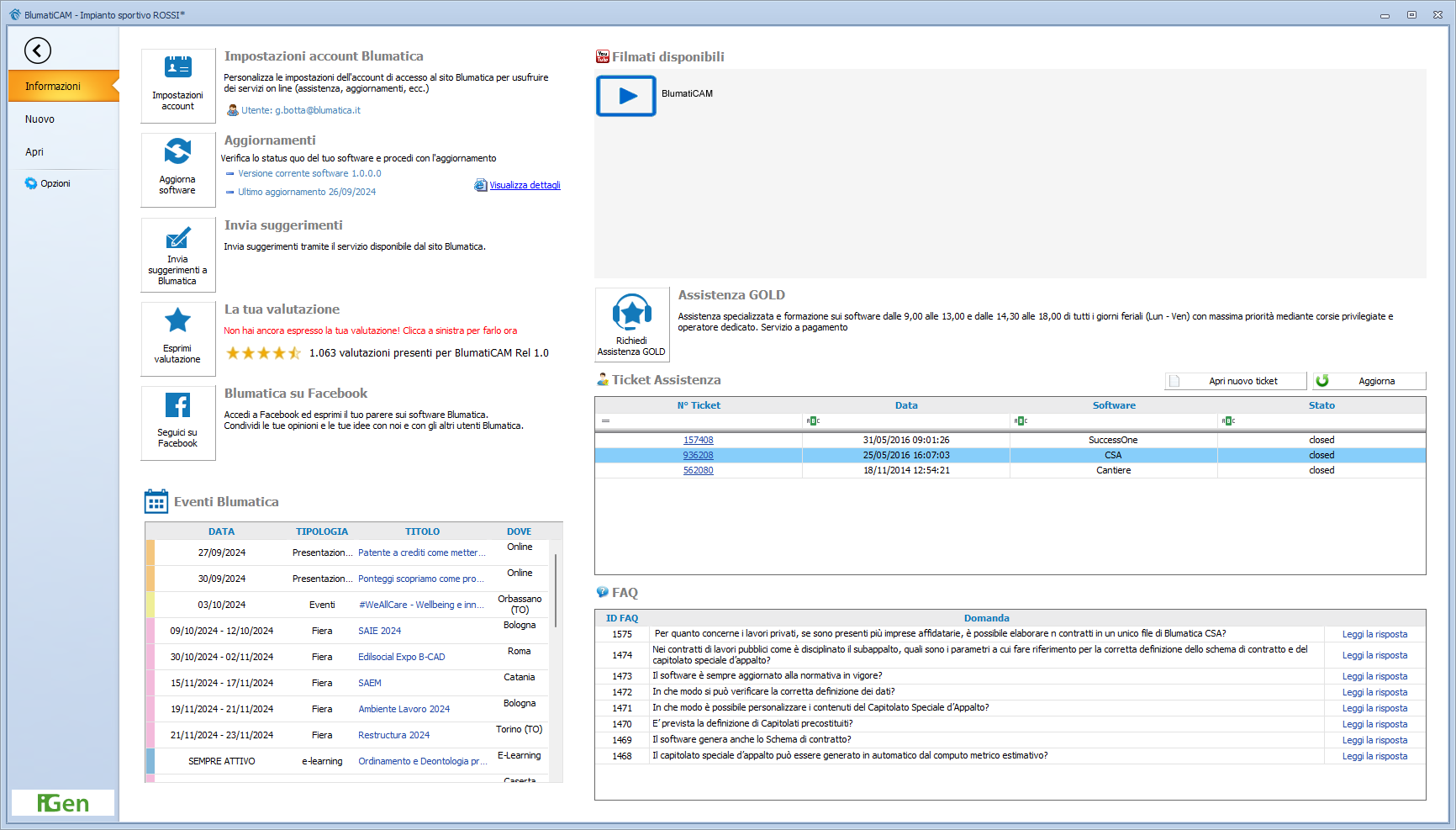Click the Visualizza dettagli link
Screen dimensions: 1456x830
pyautogui.click(x=525, y=185)
